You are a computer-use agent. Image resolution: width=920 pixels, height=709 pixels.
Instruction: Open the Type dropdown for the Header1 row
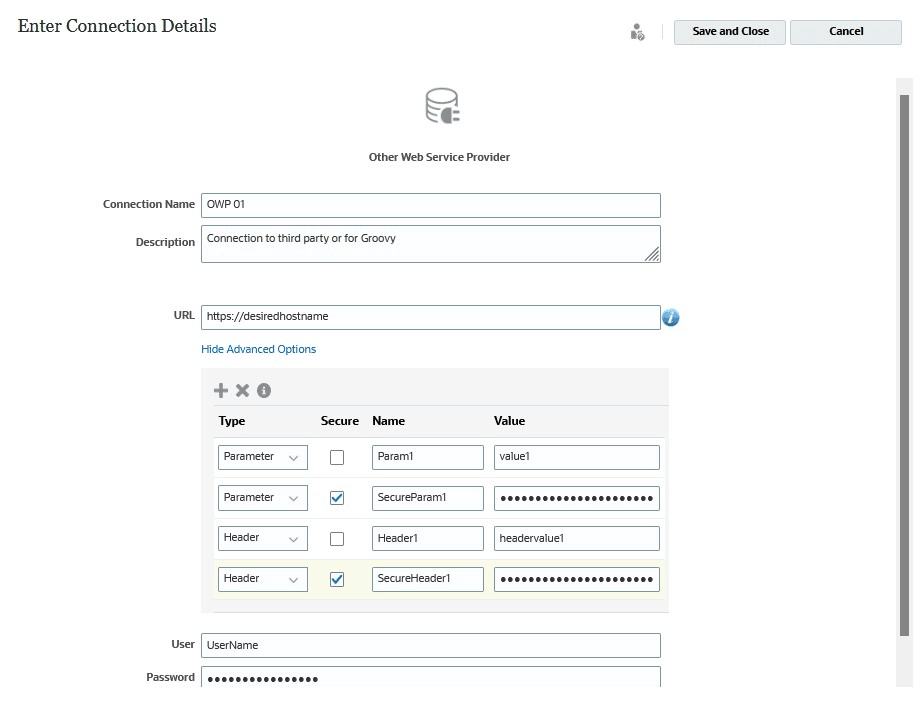tap(262, 537)
